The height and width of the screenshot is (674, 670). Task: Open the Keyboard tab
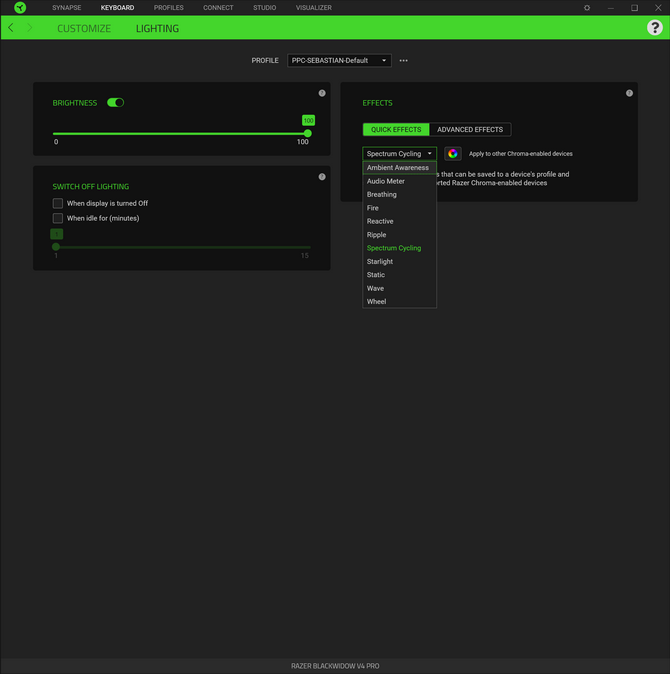117,8
